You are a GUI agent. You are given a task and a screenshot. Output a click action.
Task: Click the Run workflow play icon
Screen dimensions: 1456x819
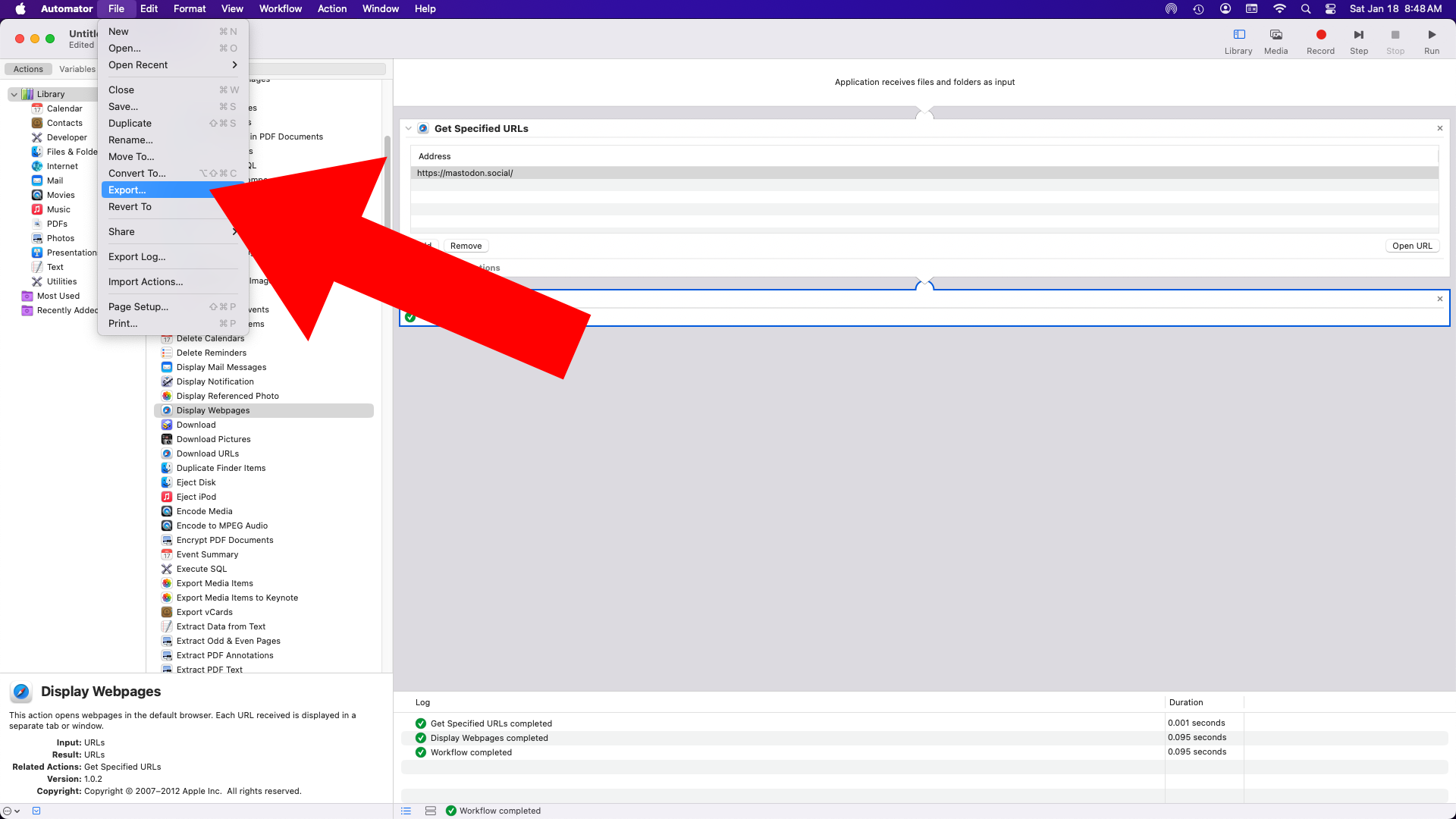pos(1431,35)
